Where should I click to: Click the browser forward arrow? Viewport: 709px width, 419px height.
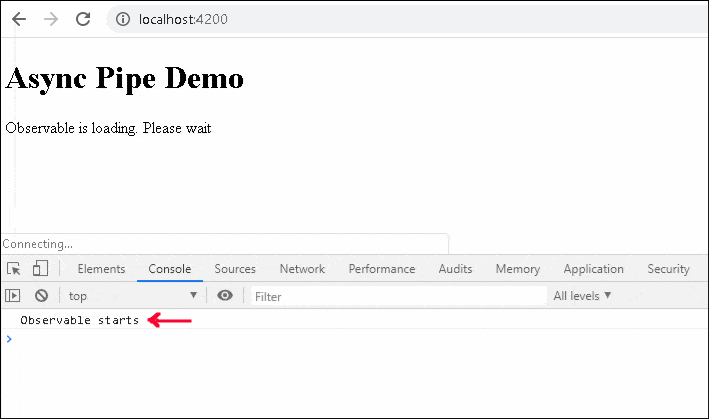tap(51, 19)
